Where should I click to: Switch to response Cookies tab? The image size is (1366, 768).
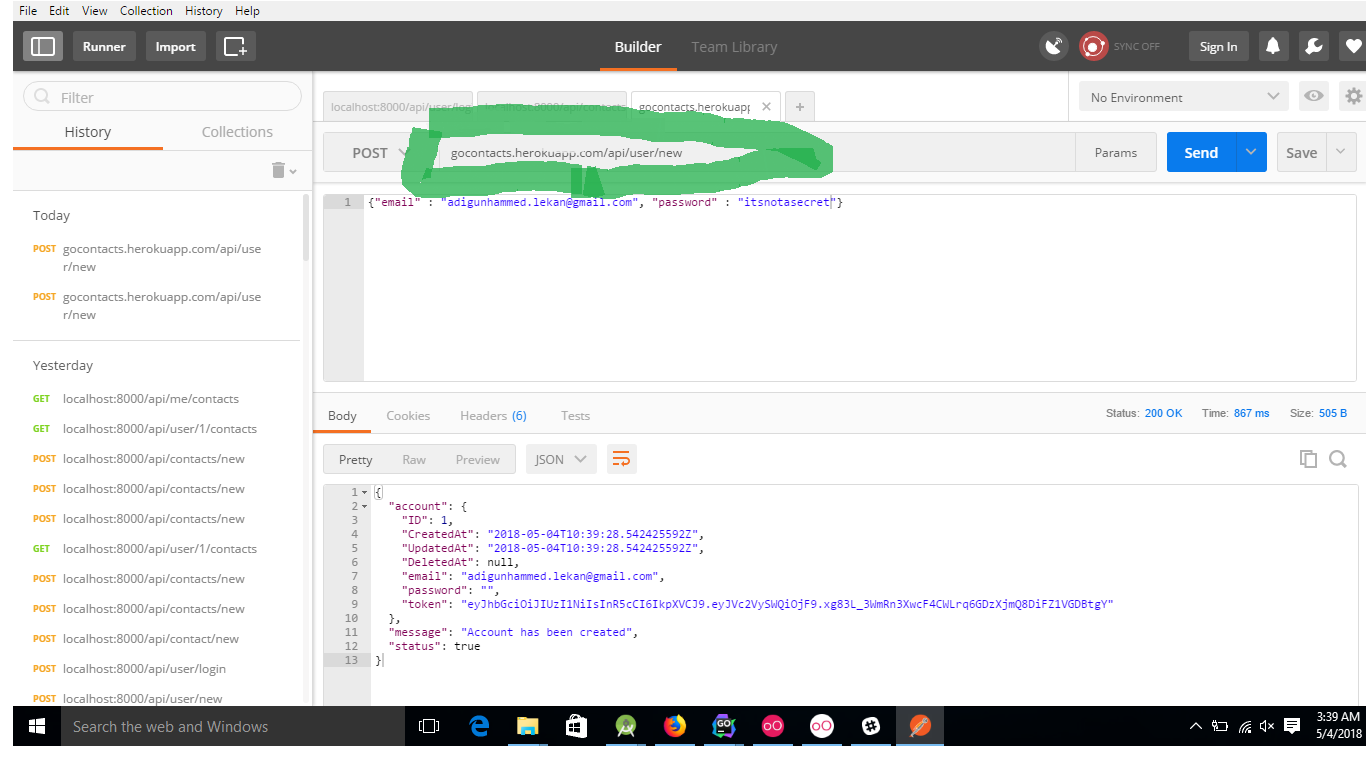[x=408, y=415]
